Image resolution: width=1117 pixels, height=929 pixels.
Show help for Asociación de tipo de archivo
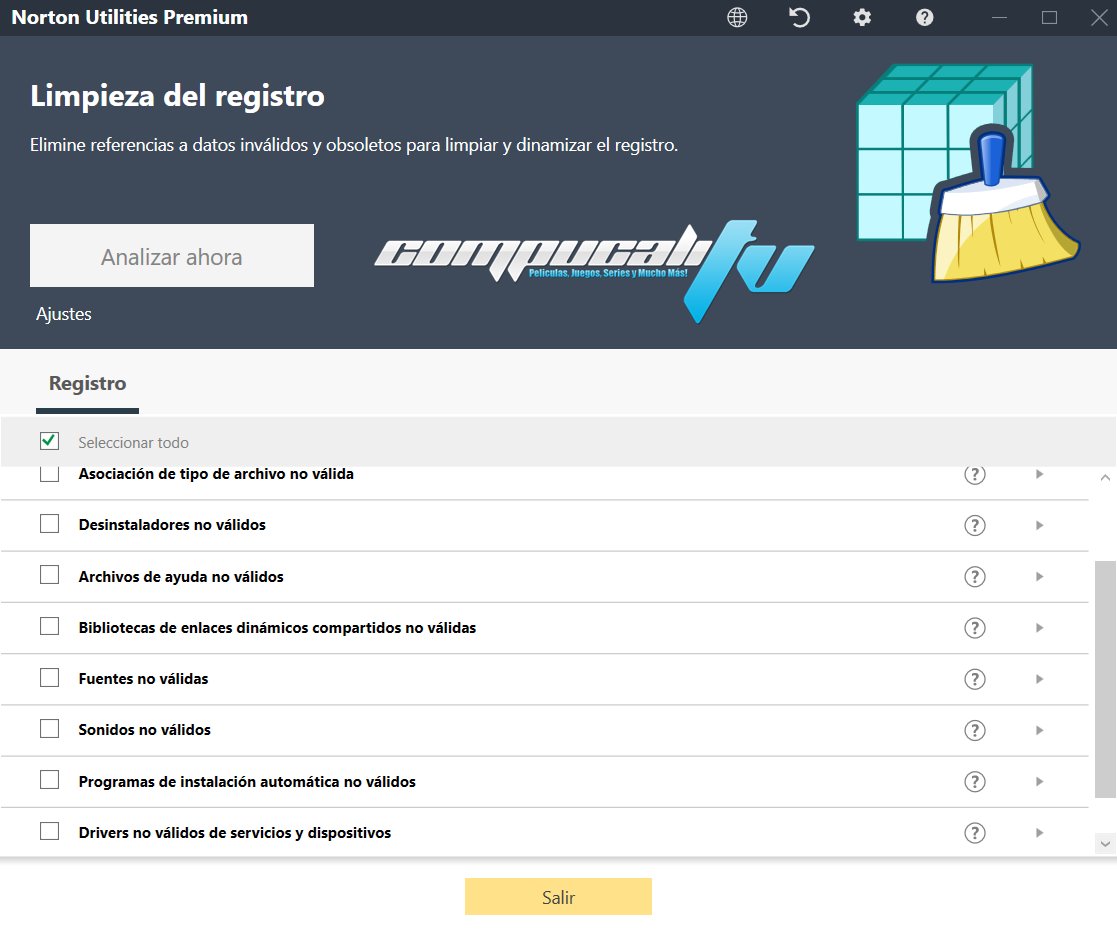click(975, 473)
